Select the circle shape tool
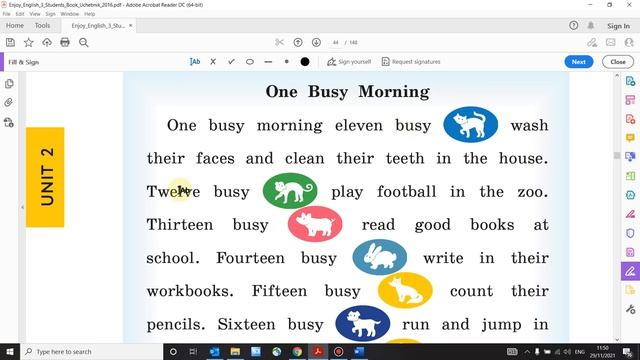The image size is (640, 360). [250, 62]
